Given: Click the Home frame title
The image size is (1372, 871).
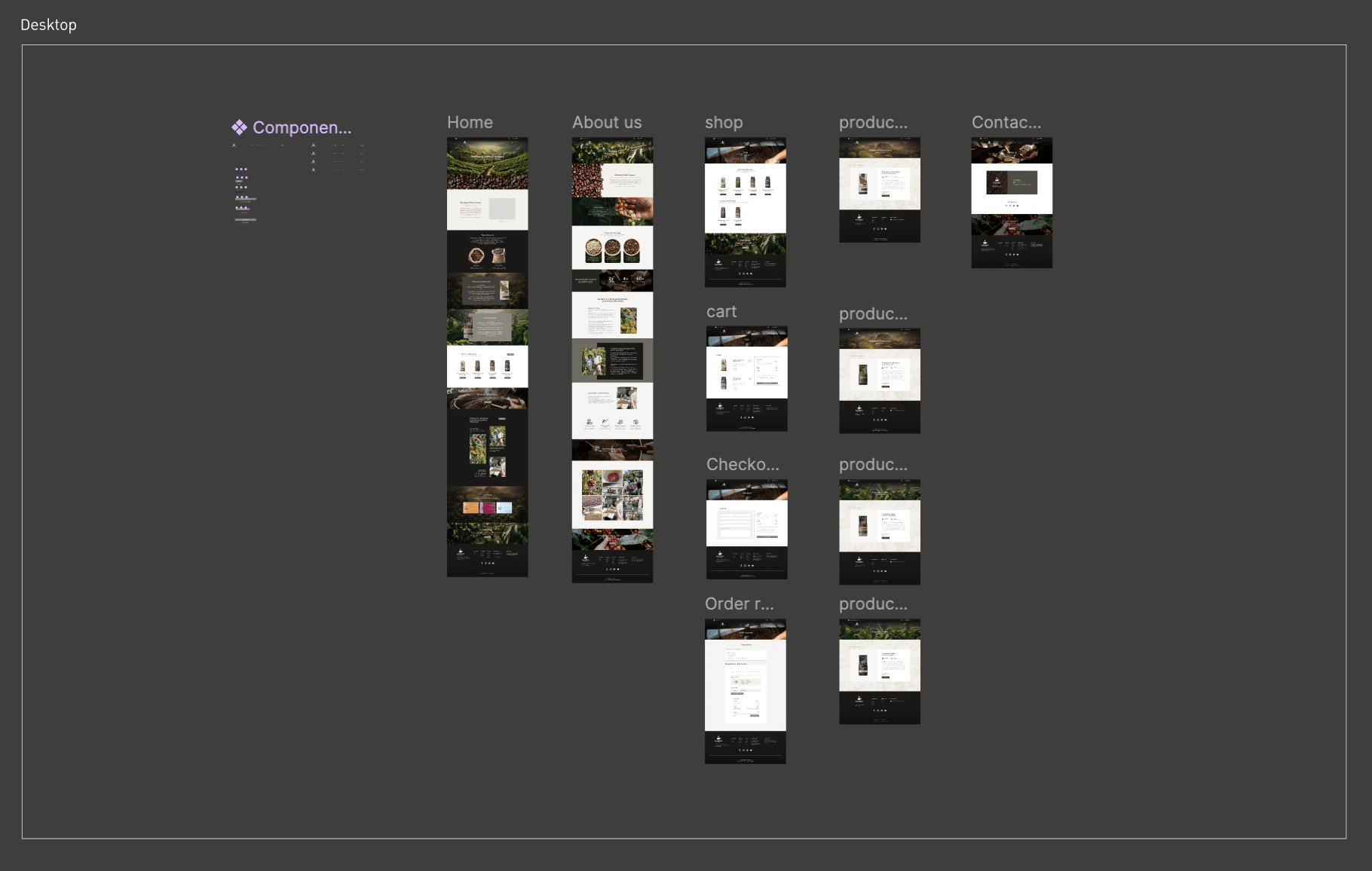Looking at the screenshot, I should tap(470, 122).
